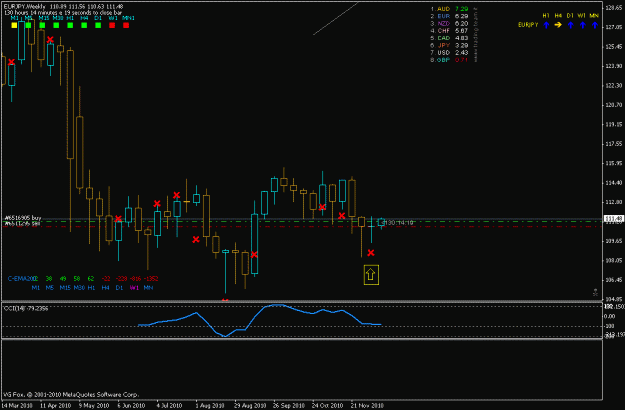Screen dimensions: 625x410
Task: Click the blue MN up arrow in EURJPY row
Action: coord(595,25)
